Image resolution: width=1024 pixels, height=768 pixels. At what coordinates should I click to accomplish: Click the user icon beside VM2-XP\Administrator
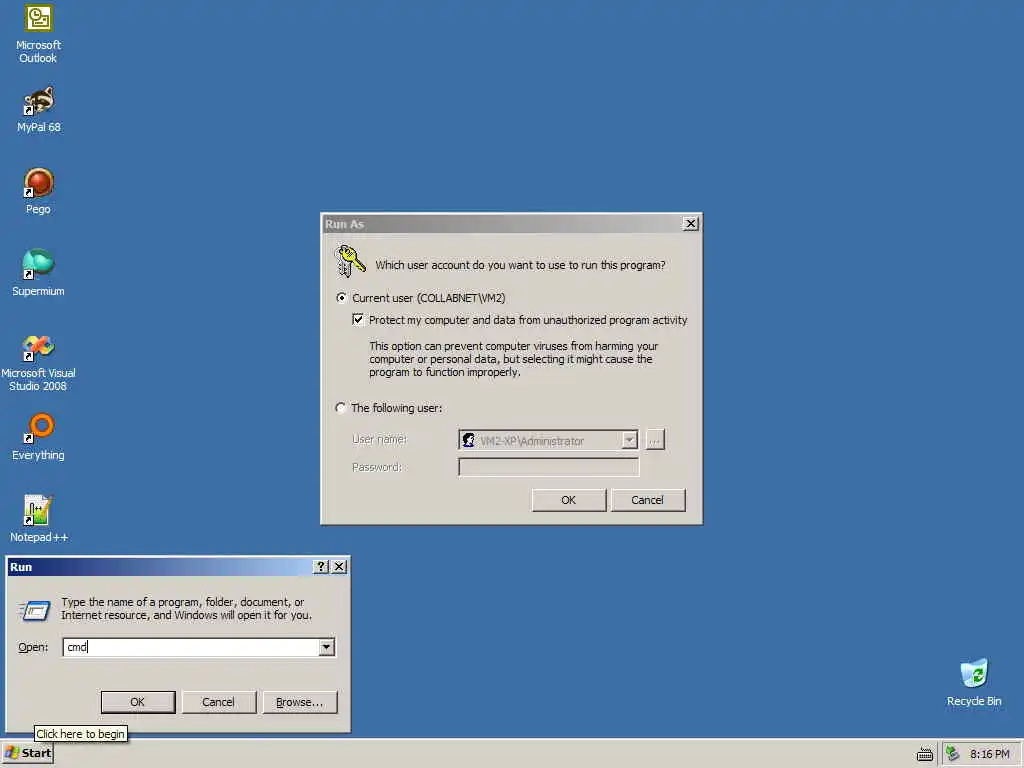pyautogui.click(x=468, y=440)
